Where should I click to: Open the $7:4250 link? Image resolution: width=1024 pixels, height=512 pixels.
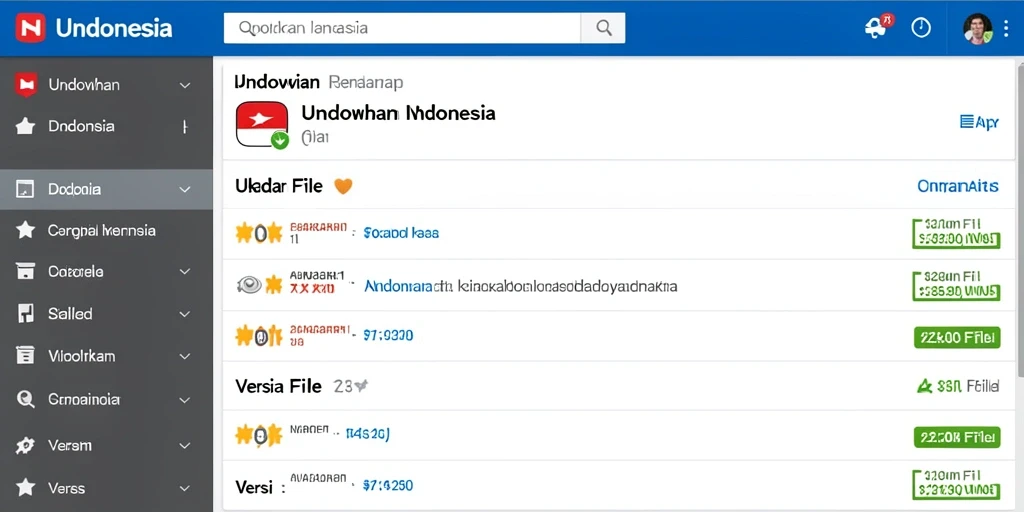pyautogui.click(x=388, y=486)
